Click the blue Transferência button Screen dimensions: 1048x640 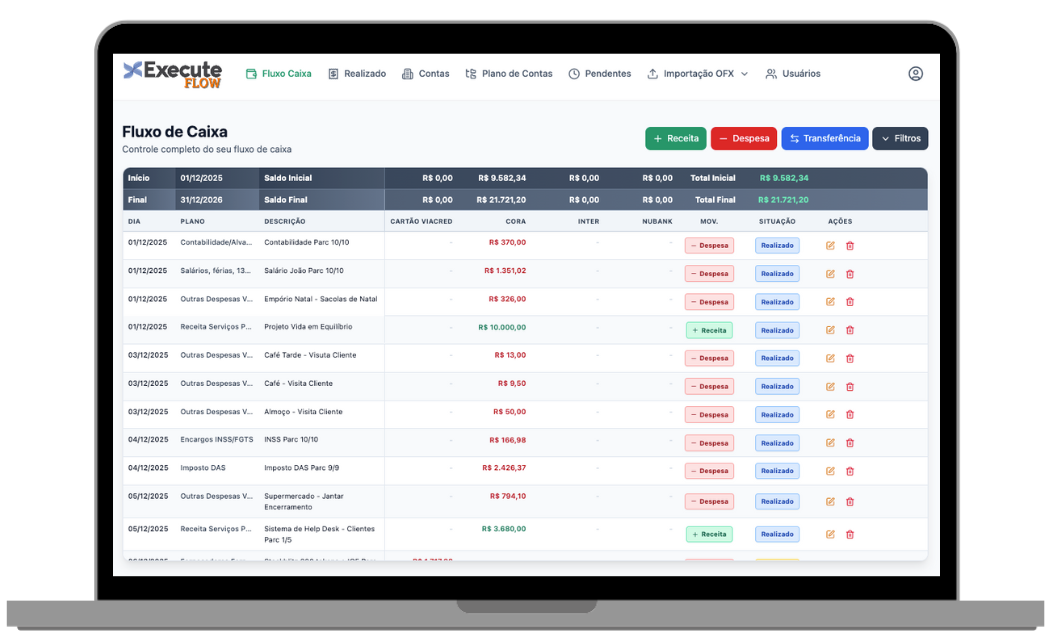824,138
